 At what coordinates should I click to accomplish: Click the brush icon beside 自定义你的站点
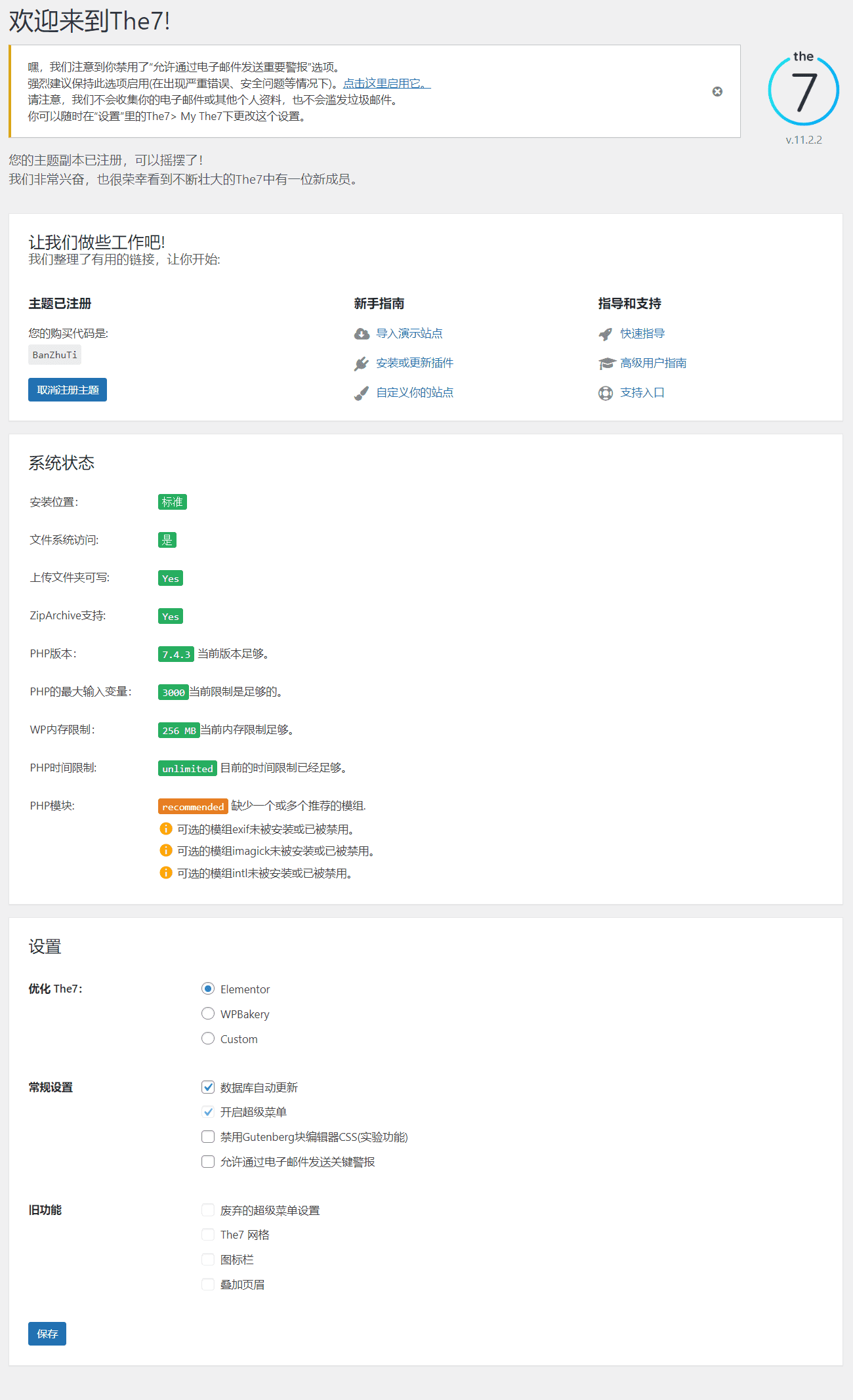point(362,393)
